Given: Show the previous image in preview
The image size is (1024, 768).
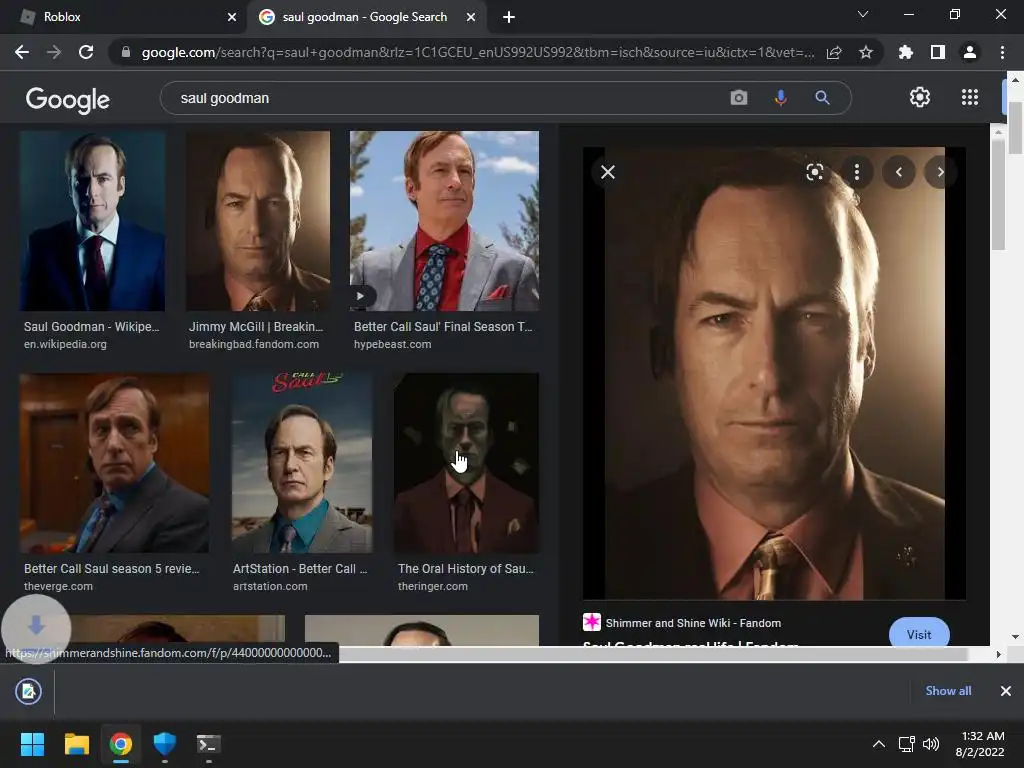Looking at the screenshot, I should pyautogui.click(x=899, y=172).
